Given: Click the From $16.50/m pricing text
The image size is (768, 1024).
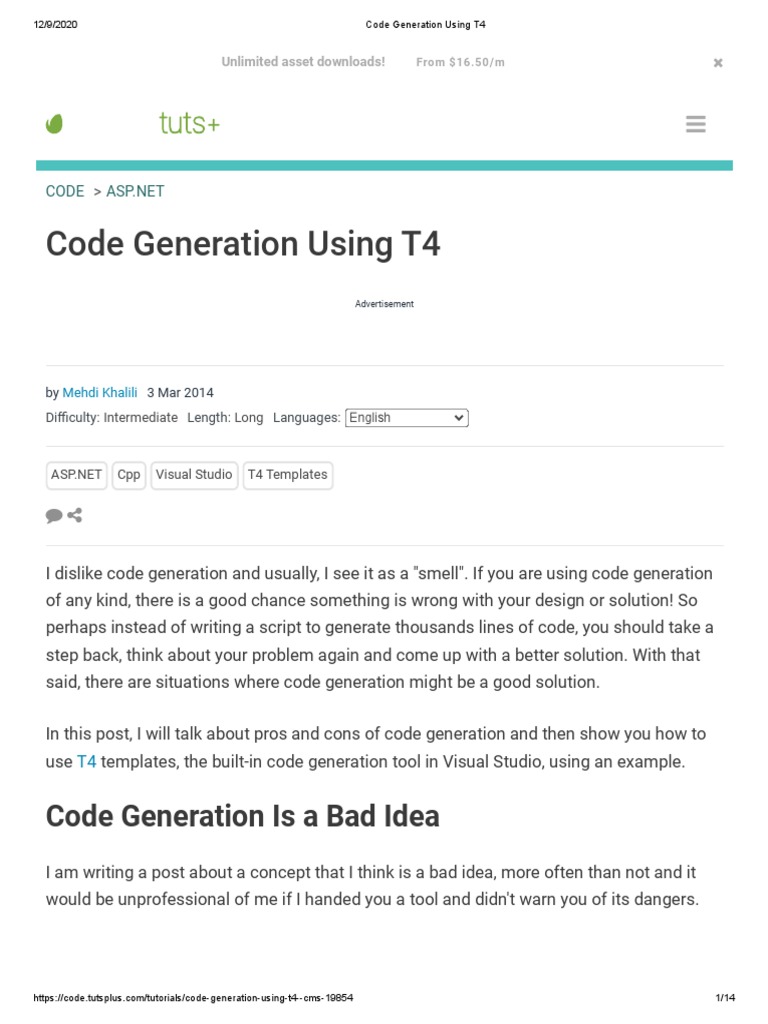Looking at the screenshot, I should click(460, 62).
